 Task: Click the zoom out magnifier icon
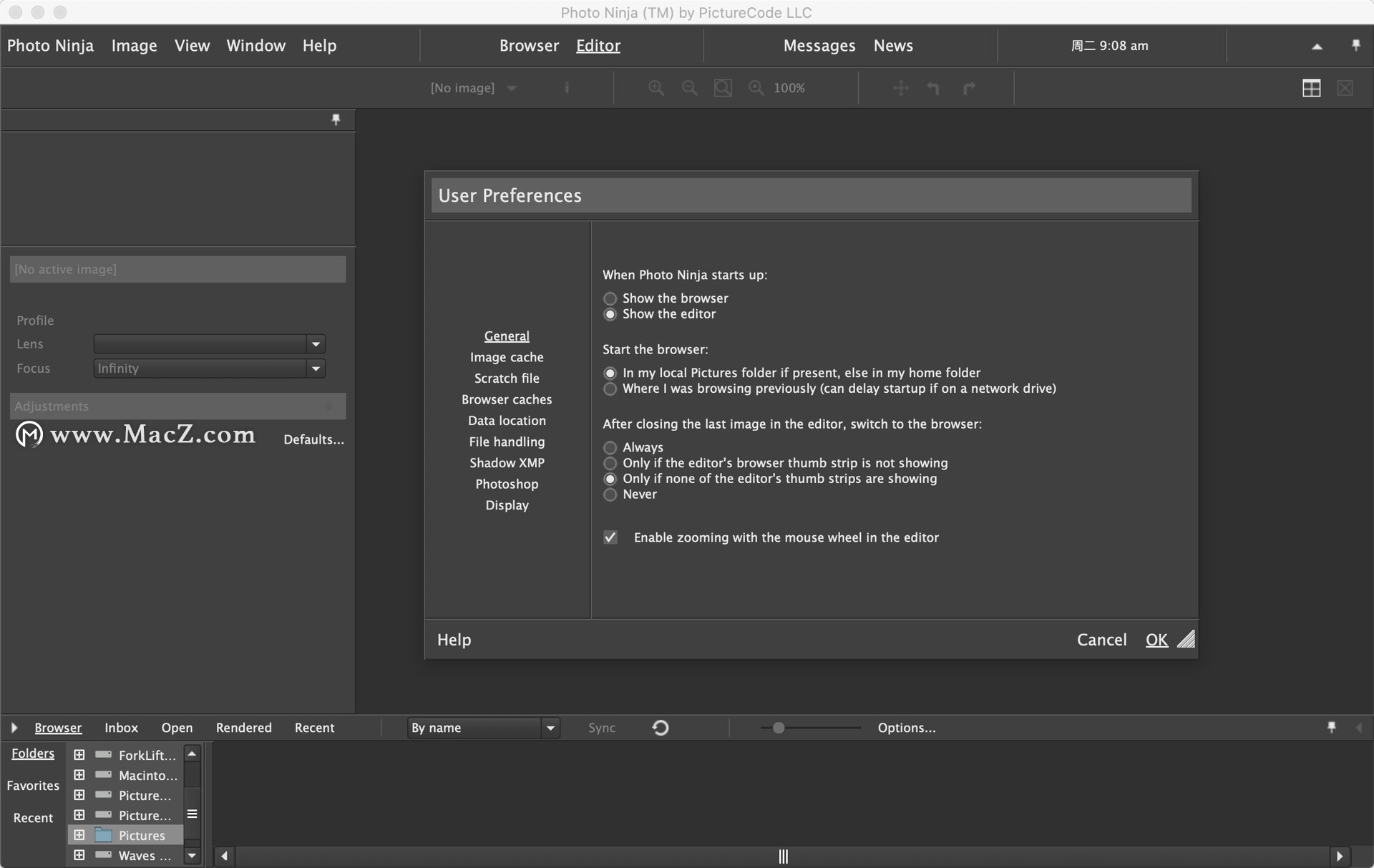pos(689,88)
